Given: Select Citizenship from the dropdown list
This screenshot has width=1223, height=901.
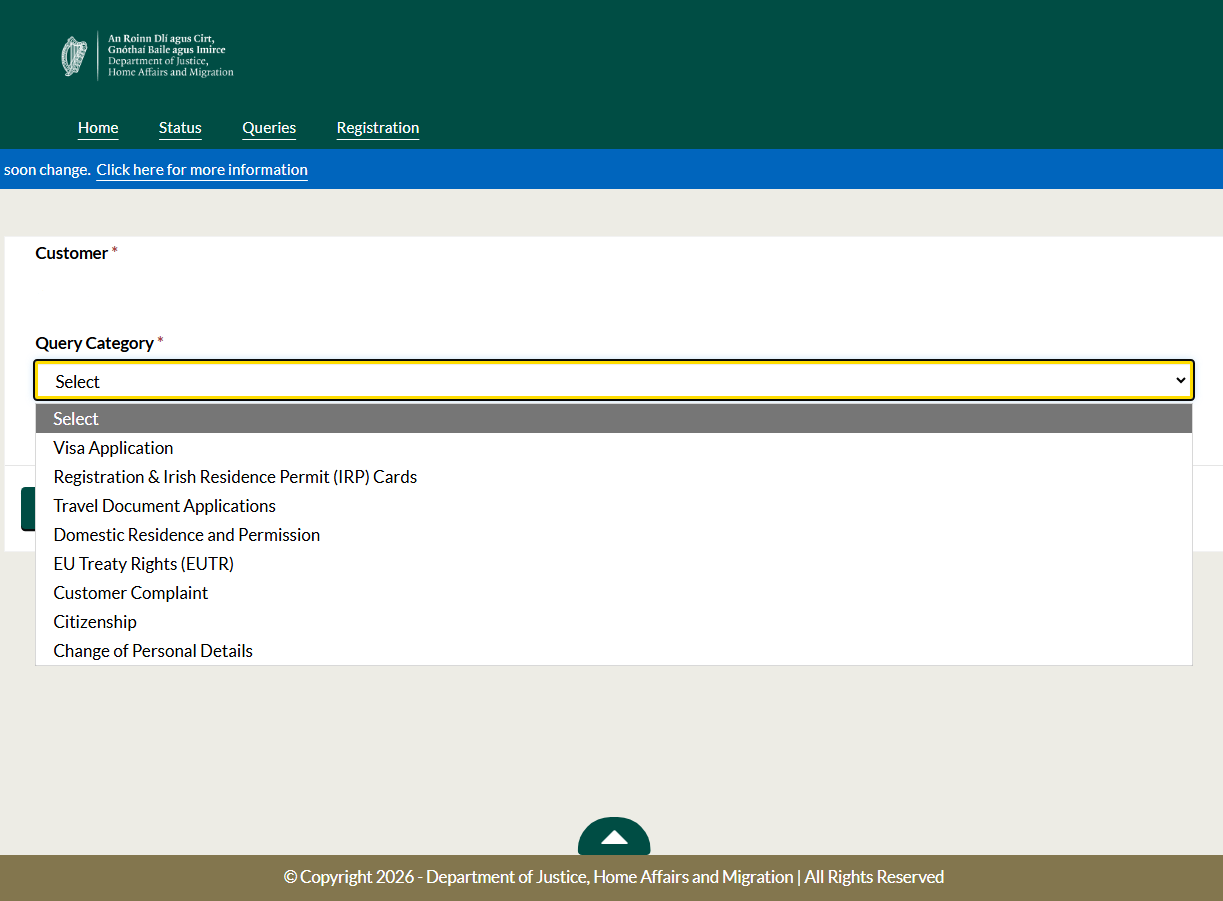Looking at the screenshot, I should click(614, 622).
